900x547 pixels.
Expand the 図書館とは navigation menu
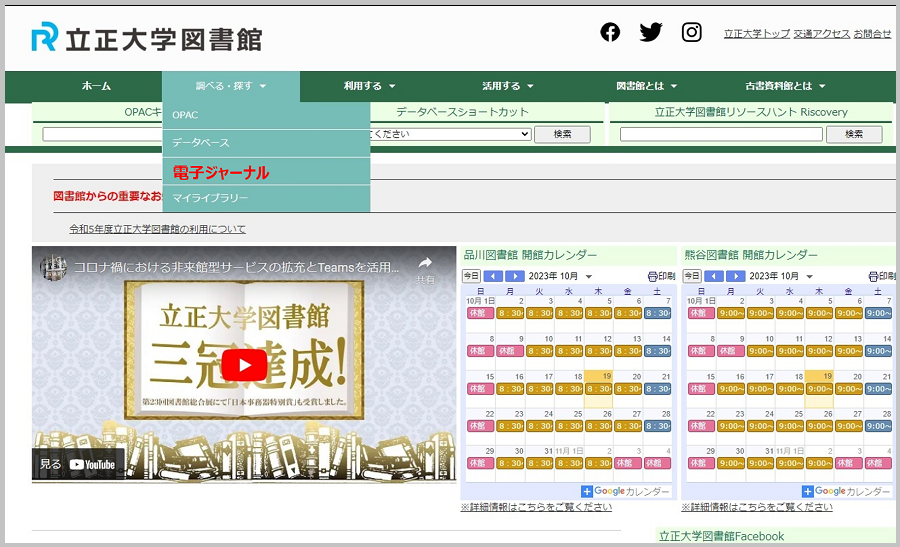click(646, 87)
